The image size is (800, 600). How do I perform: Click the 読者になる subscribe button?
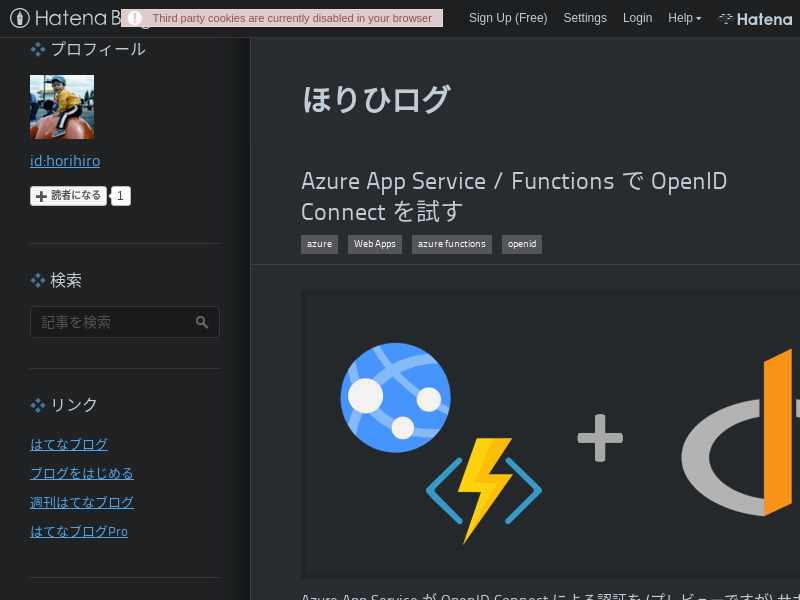pyautogui.click(x=68, y=196)
